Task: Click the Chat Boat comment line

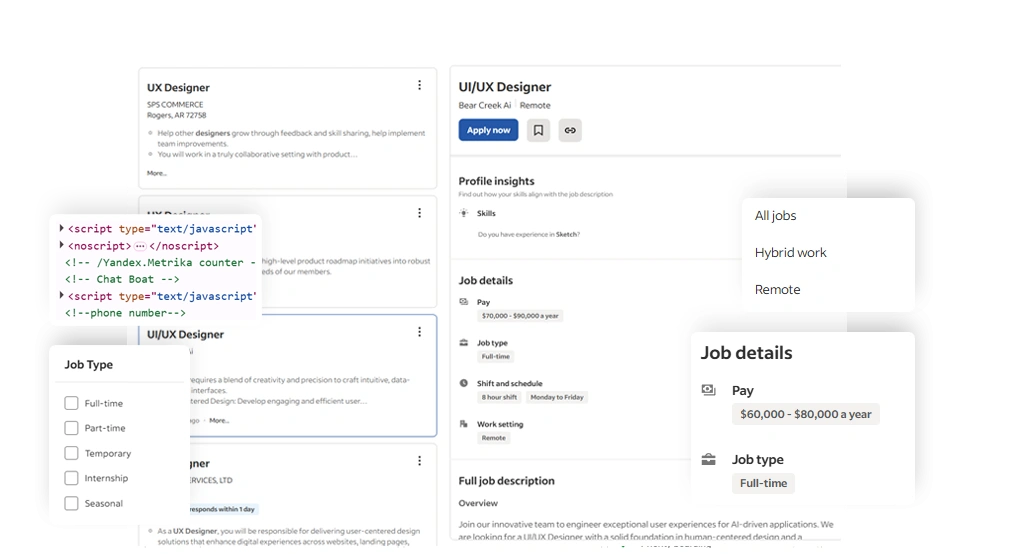Action: click(122, 279)
